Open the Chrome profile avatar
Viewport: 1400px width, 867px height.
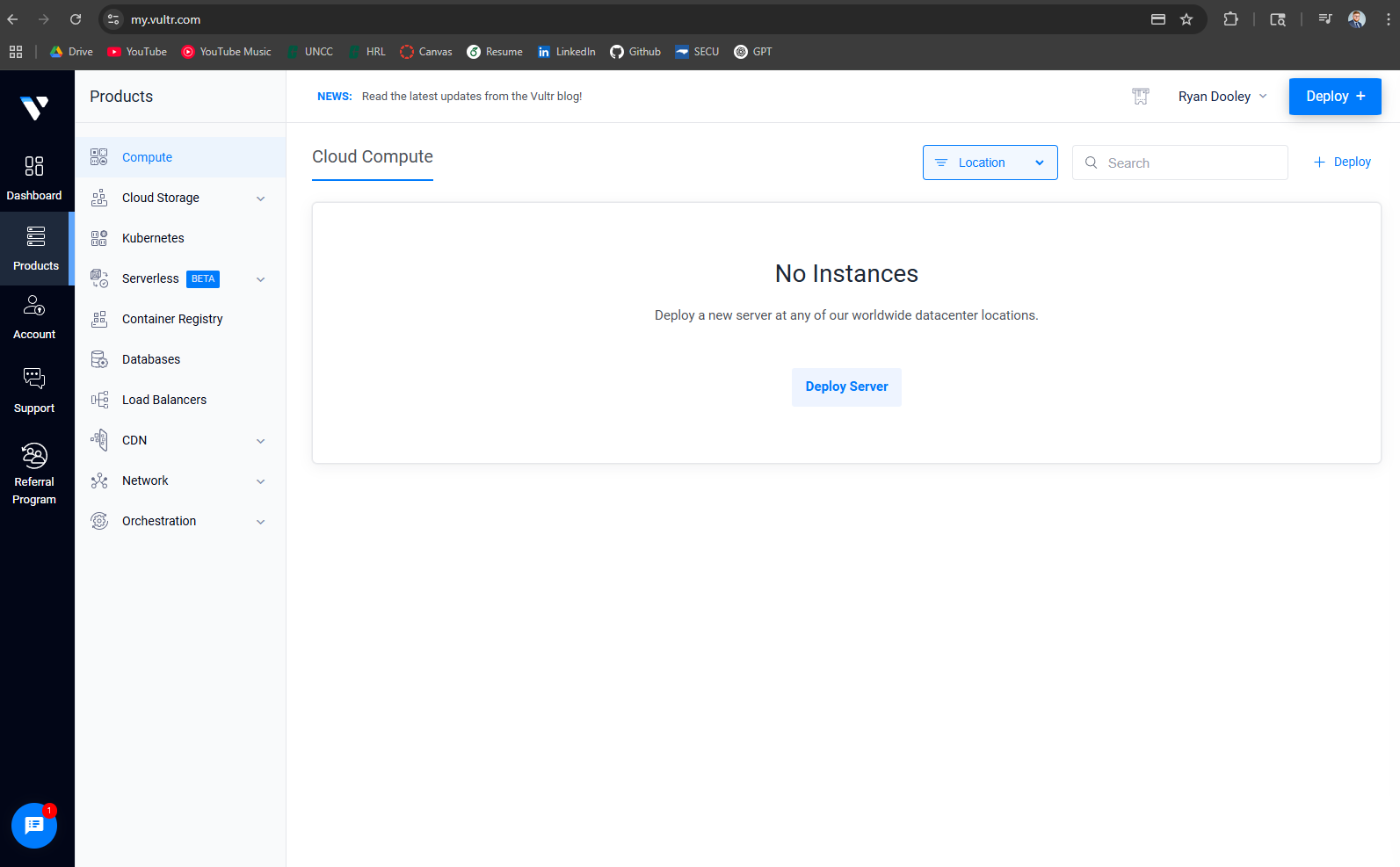[1357, 19]
